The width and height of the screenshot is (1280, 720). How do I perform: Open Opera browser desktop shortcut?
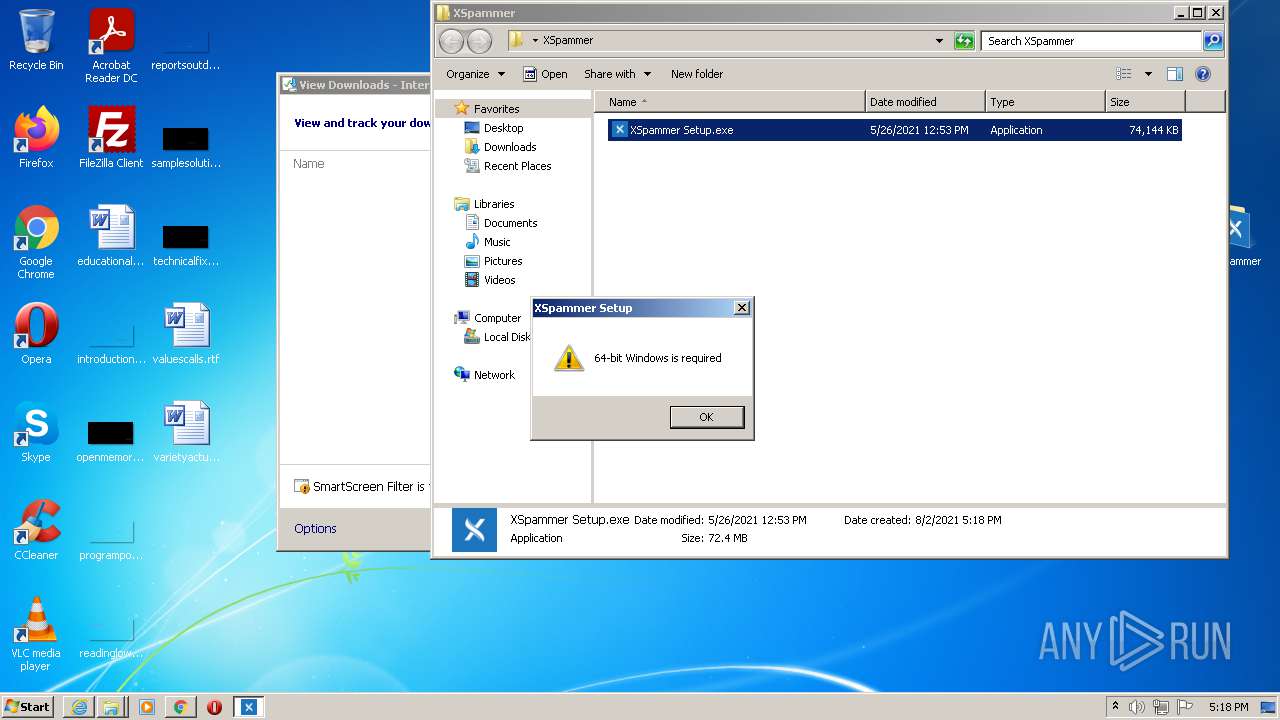point(36,334)
